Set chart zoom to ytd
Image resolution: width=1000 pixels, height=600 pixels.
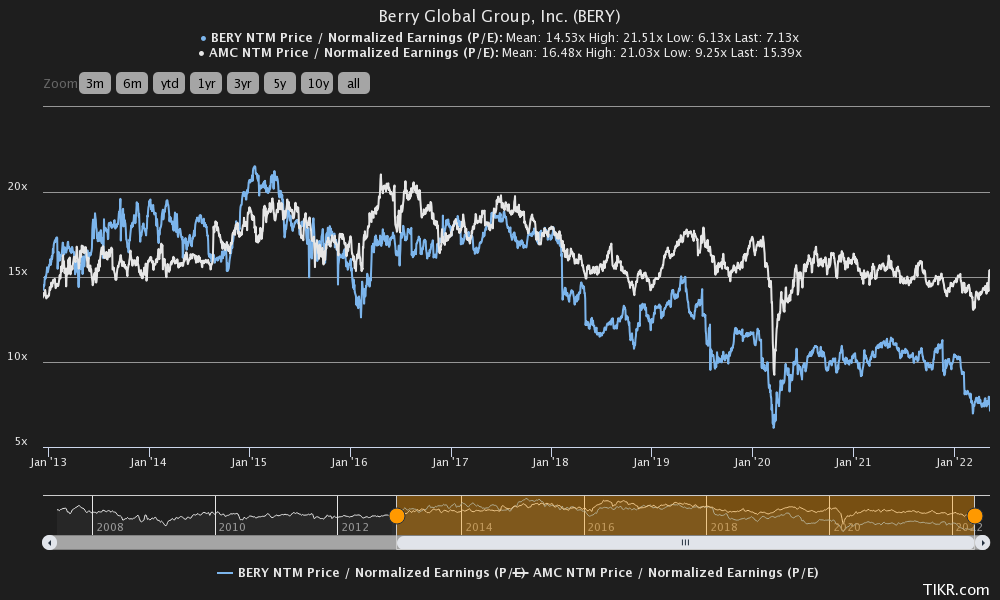(x=169, y=84)
